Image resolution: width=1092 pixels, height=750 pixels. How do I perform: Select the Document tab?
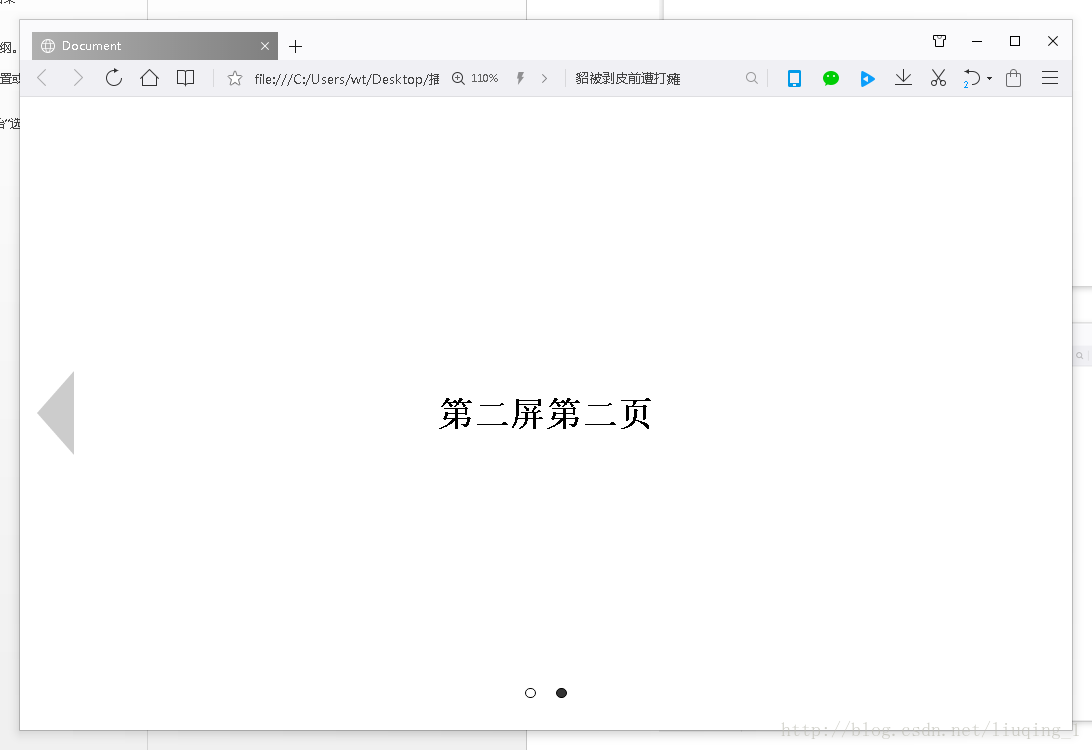coord(155,46)
